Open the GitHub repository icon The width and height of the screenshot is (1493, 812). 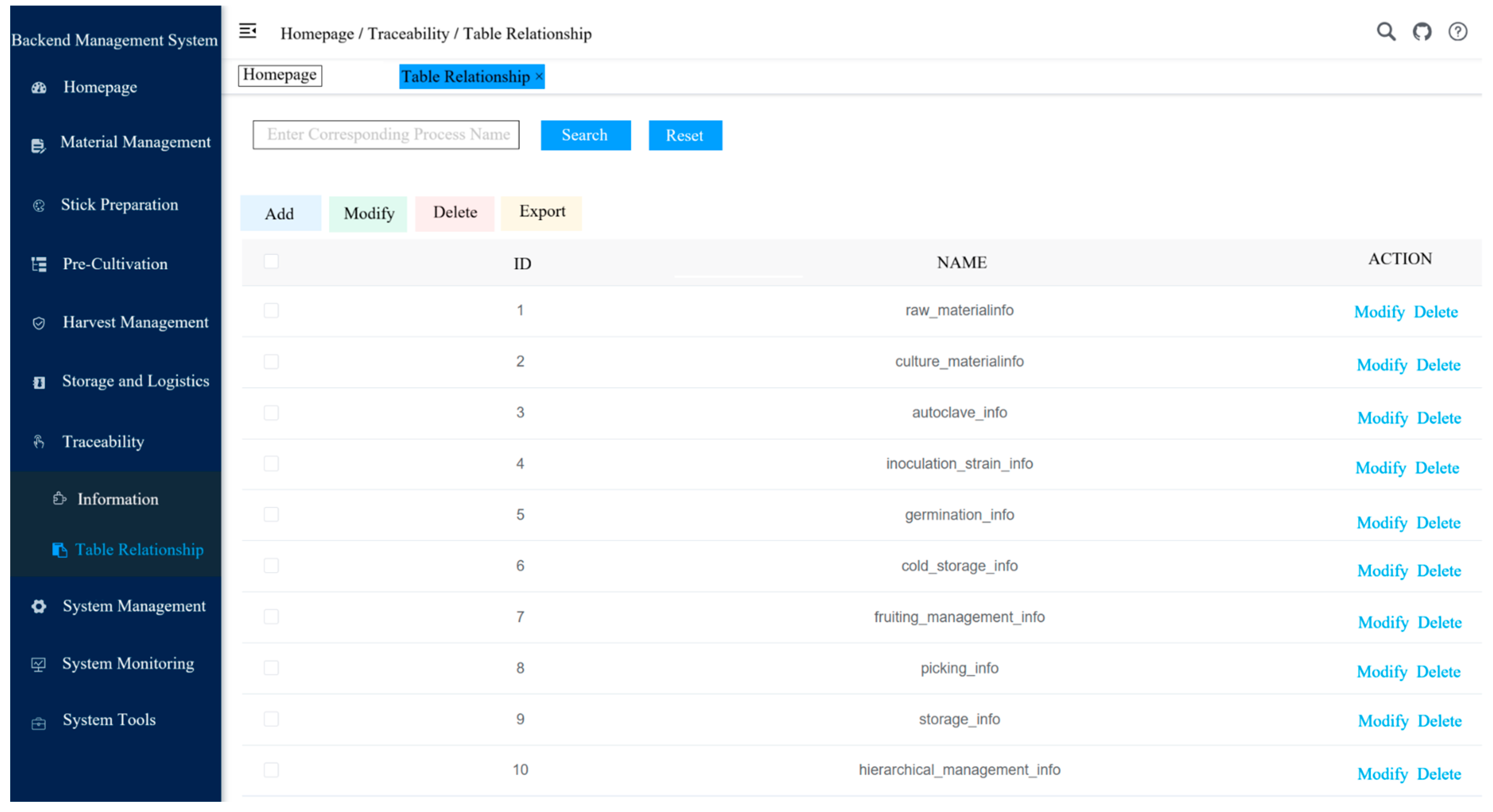(1421, 31)
